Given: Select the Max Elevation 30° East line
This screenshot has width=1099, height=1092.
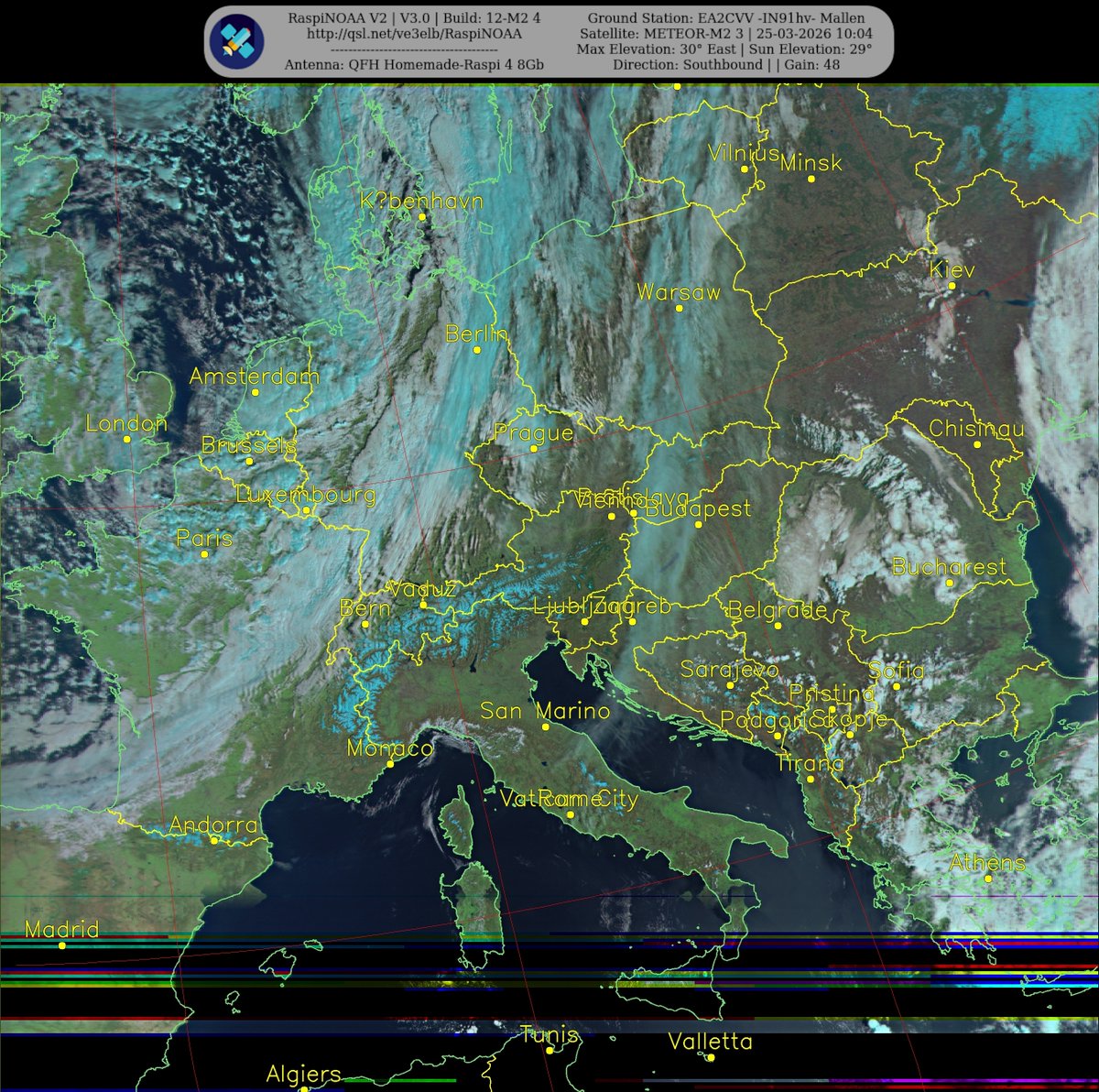Looking at the screenshot, I should tap(724, 49).
